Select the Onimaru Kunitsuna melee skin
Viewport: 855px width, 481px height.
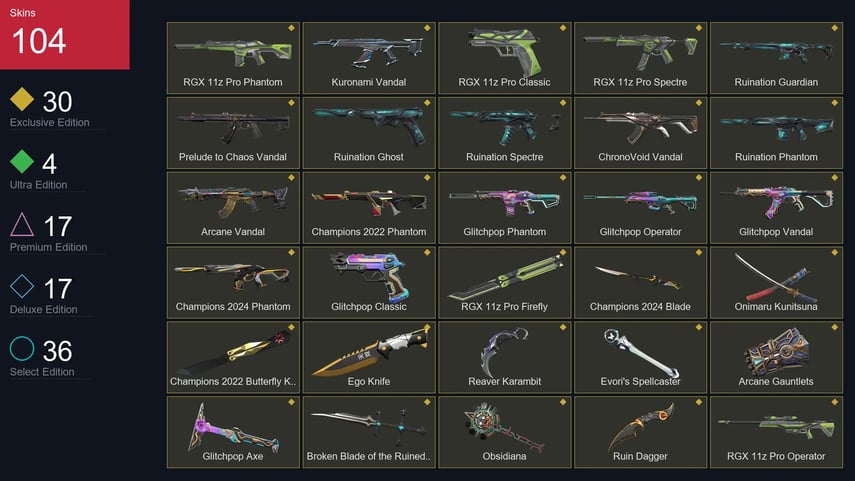point(776,282)
